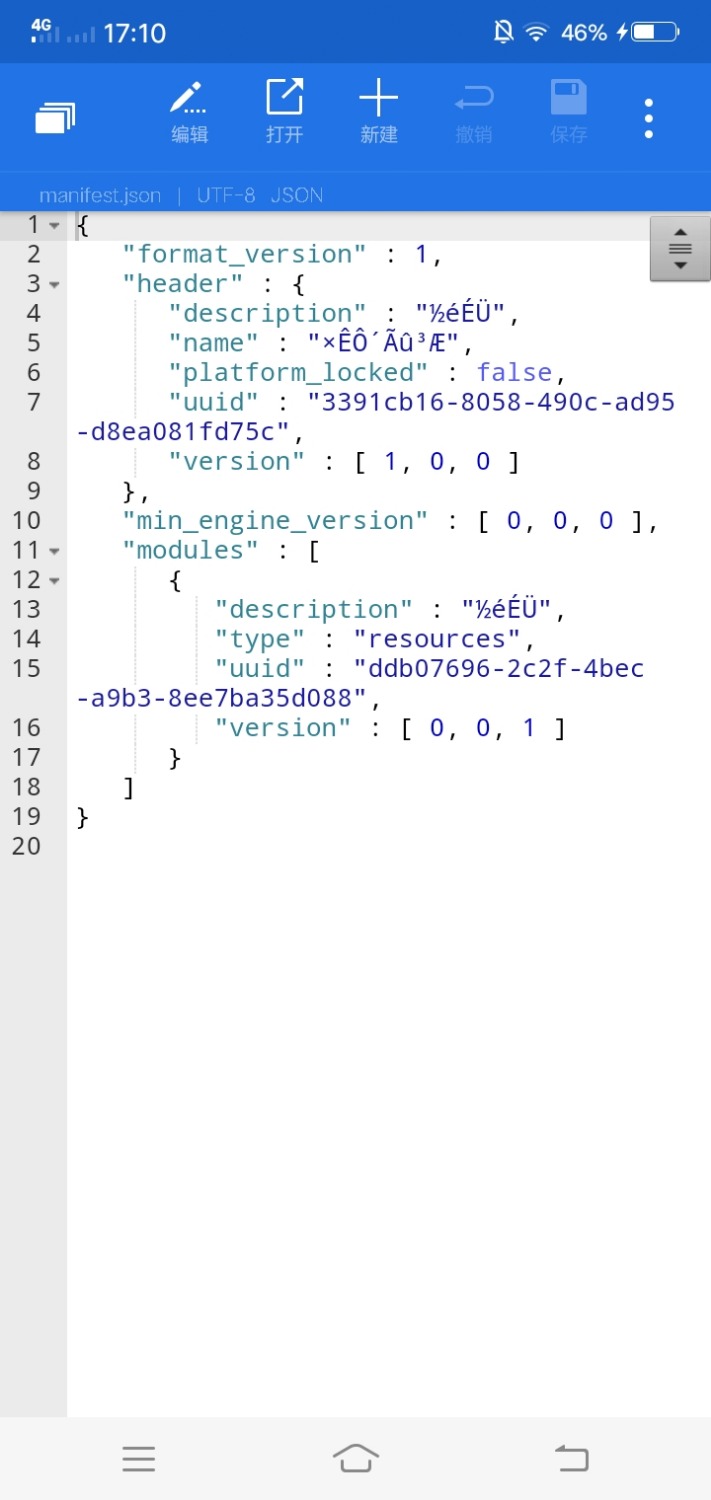Tap the UTF-8 encoding label

click(226, 195)
